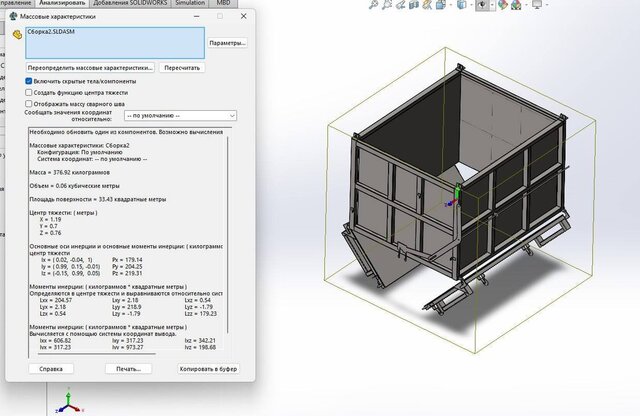Click the Edit Appearance colored sphere icon
Image resolution: width=640 pixels, height=416 pixels.
503,5
